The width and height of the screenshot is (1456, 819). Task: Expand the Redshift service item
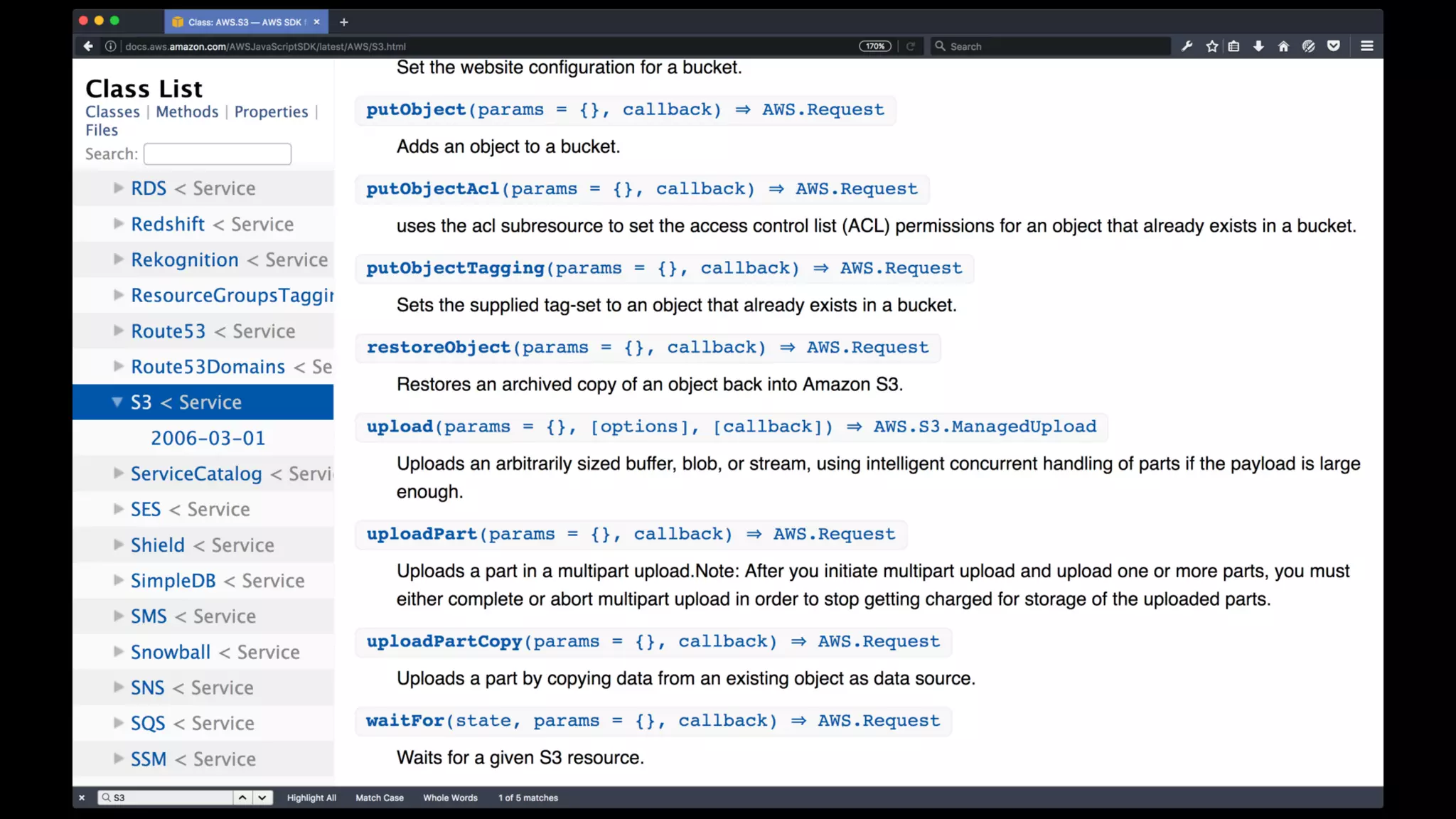[119, 223]
